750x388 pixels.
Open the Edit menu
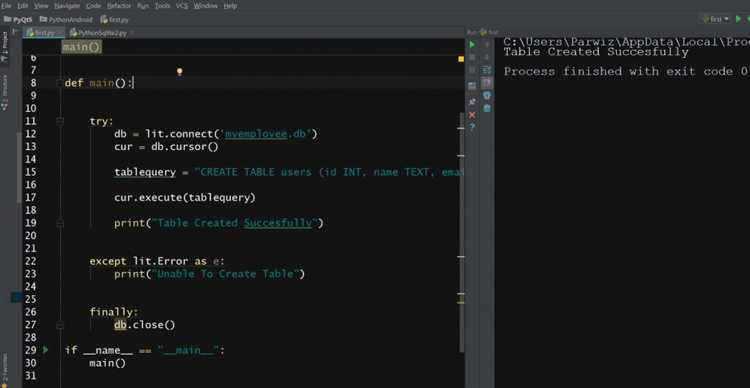tap(23, 6)
